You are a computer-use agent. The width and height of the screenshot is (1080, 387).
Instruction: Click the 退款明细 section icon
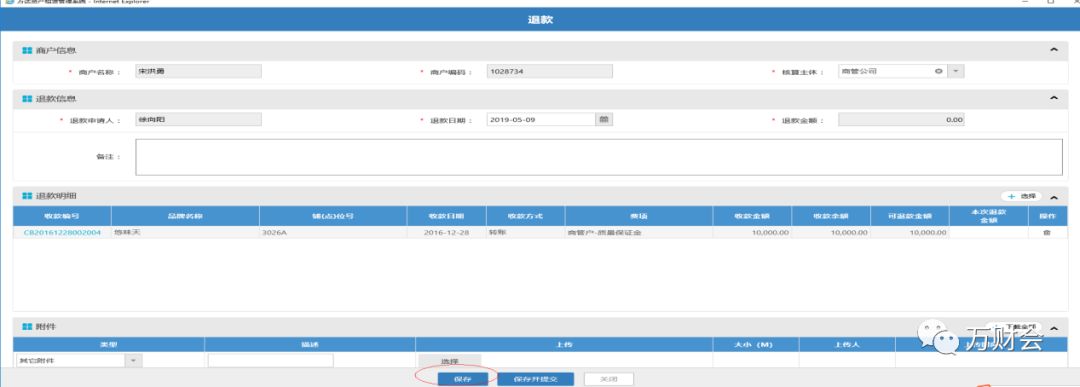click(x=27, y=196)
